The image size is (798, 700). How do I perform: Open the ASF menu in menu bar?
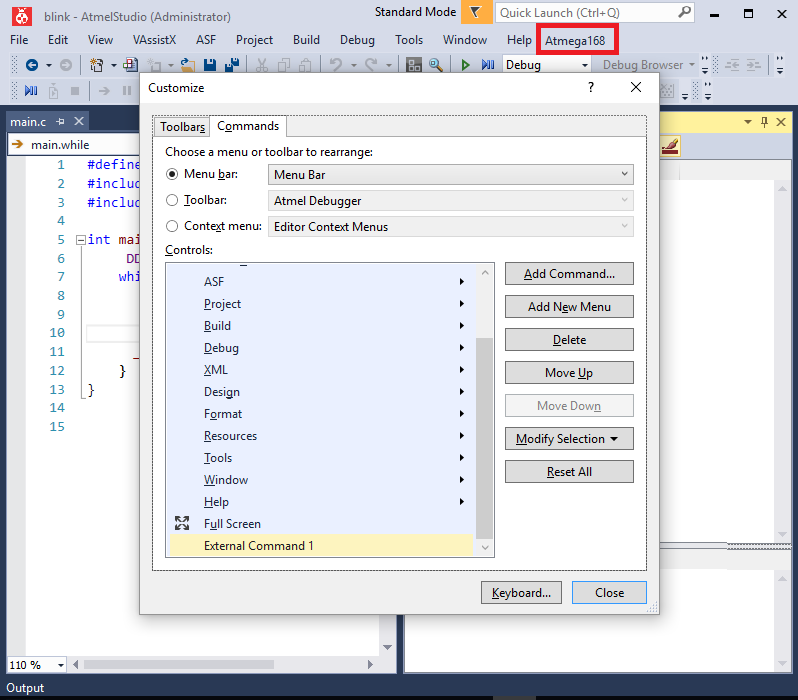206,40
